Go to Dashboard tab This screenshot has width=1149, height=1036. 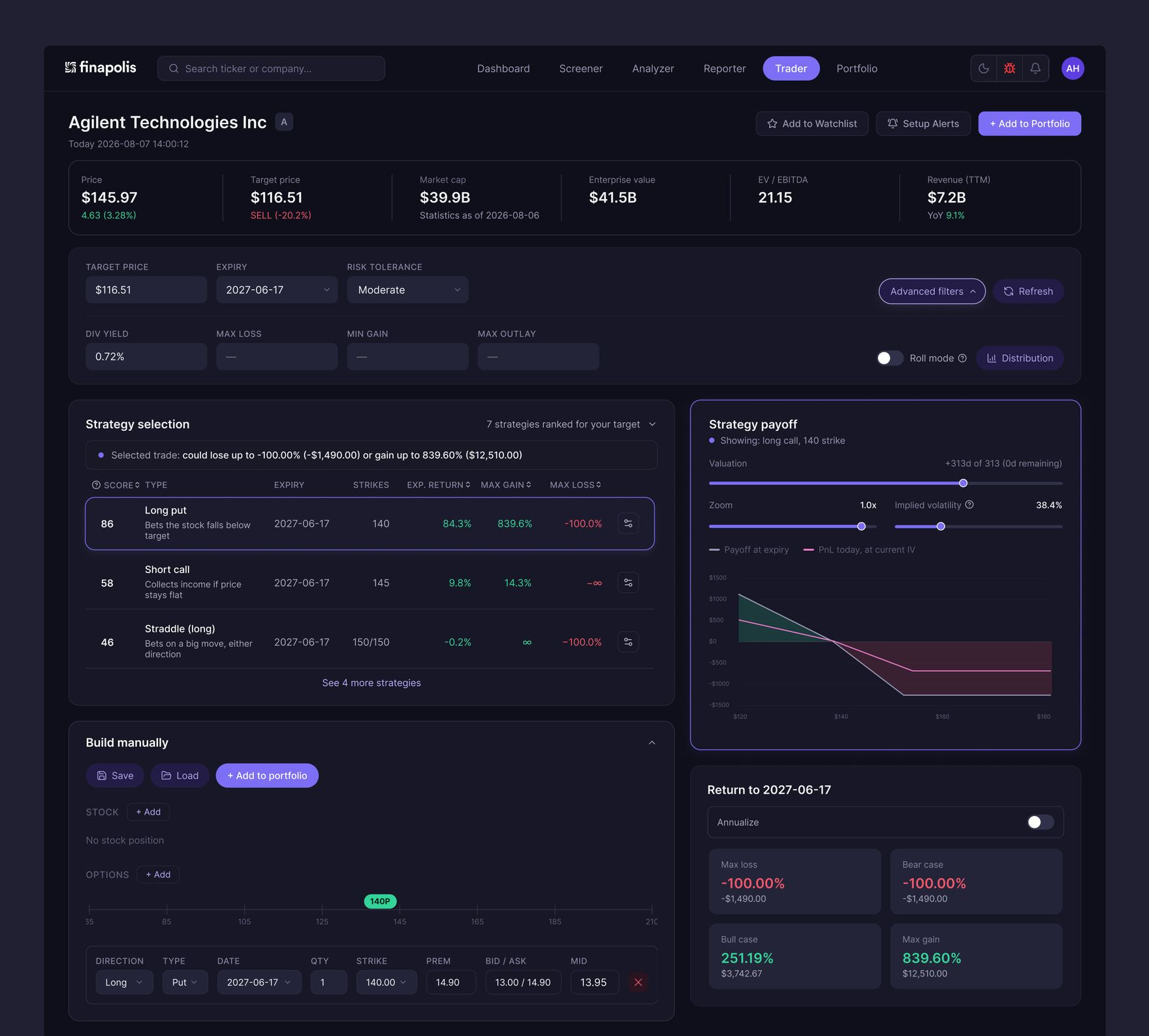(x=503, y=69)
